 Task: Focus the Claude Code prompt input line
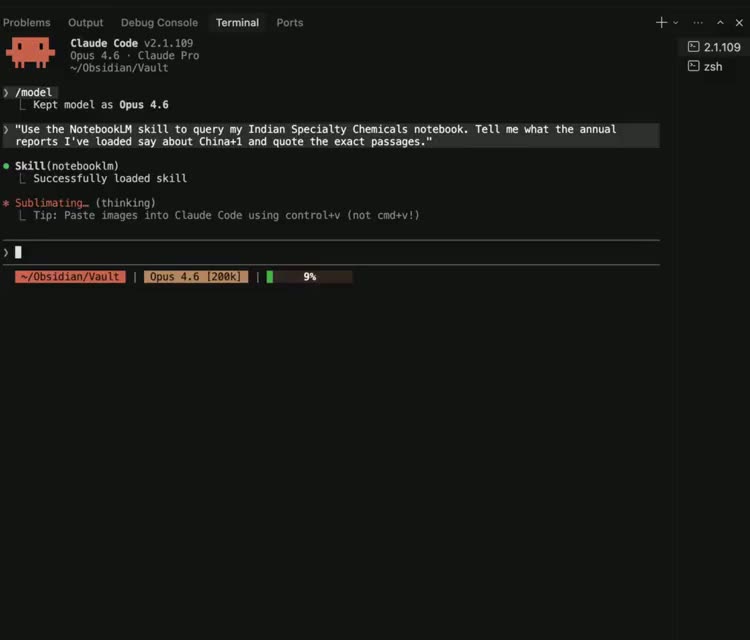pos(300,252)
